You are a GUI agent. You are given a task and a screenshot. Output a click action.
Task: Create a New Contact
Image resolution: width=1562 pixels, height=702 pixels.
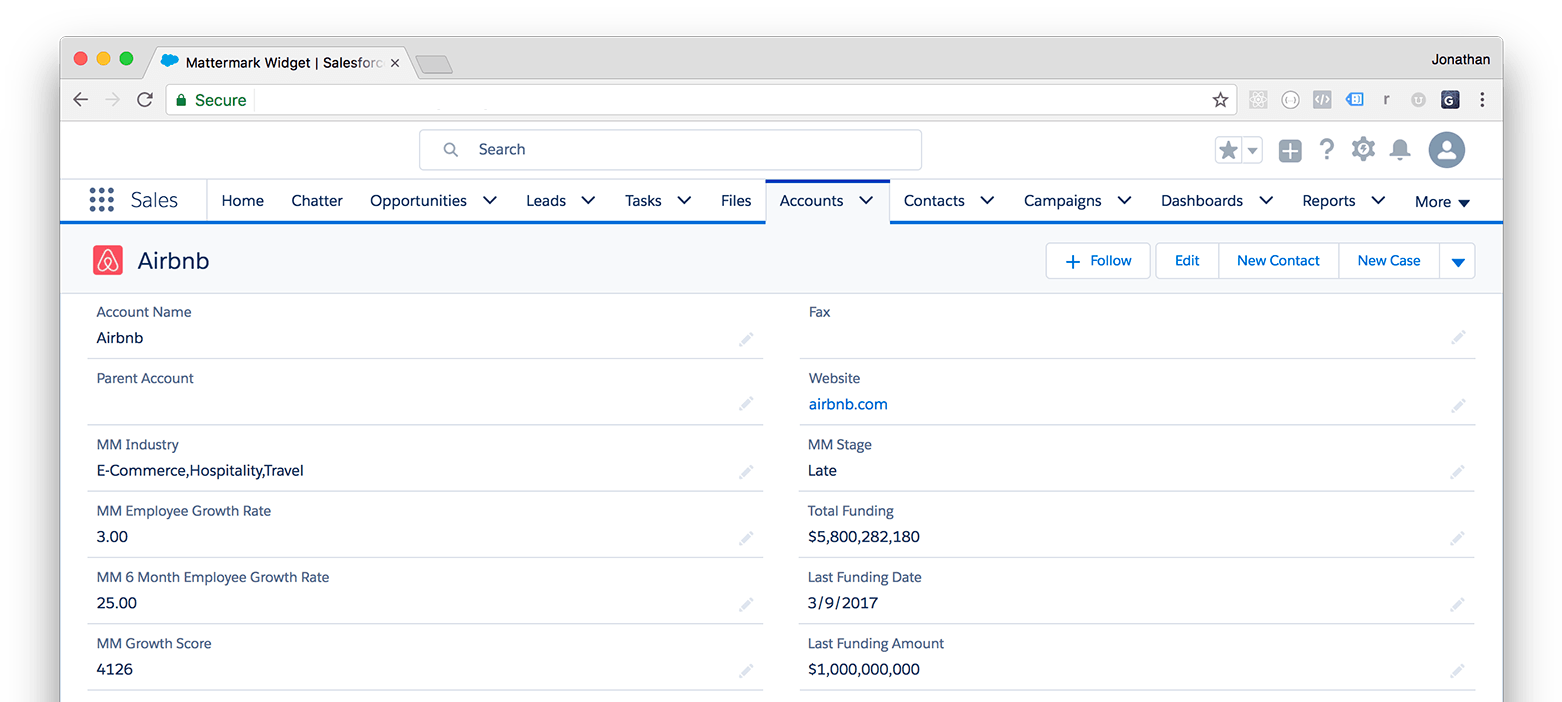(x=1278, y=261)
